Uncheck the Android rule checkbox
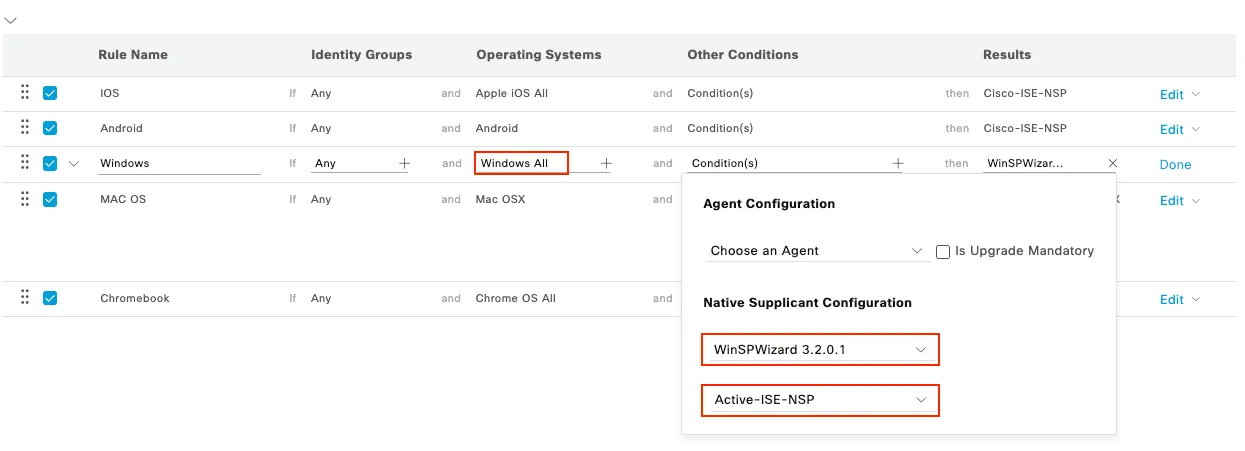 [x=50, y=128]
